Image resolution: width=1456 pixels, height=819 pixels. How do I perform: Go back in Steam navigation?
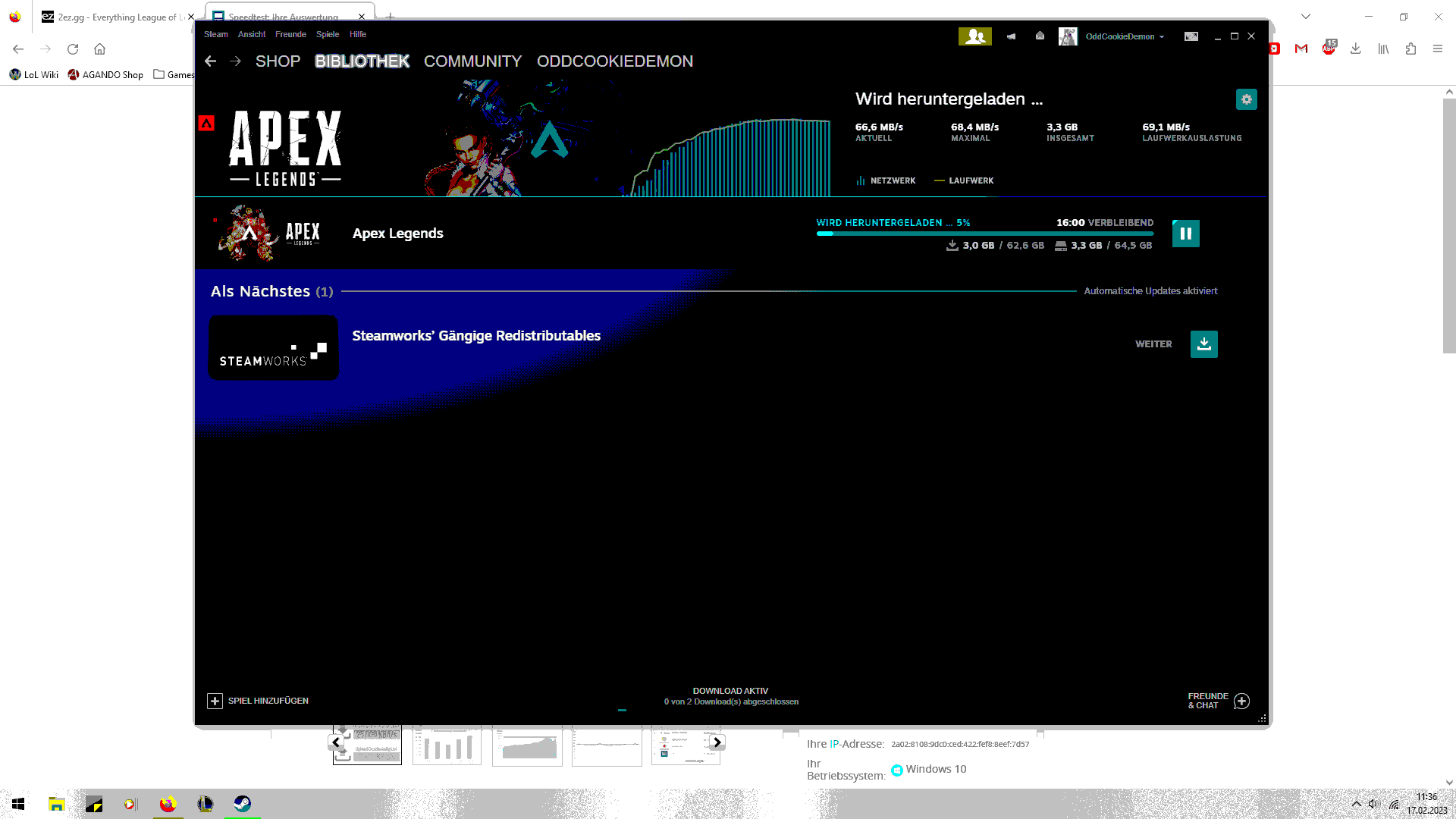210,61
